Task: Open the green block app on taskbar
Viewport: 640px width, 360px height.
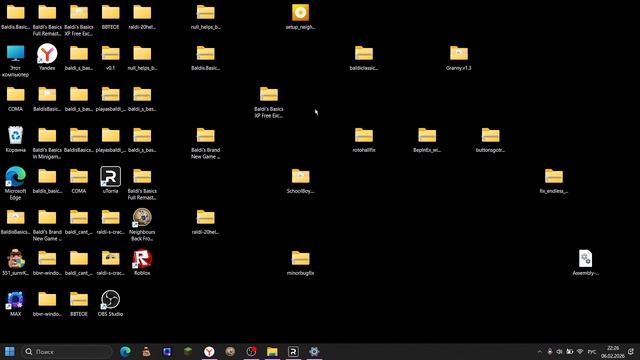Action: [x=188, y=351]
